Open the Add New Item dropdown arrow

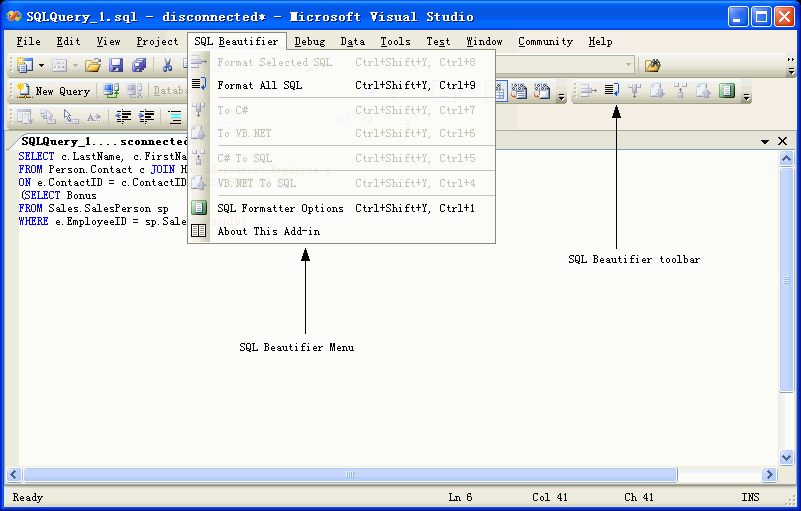(x=76, y=65)
